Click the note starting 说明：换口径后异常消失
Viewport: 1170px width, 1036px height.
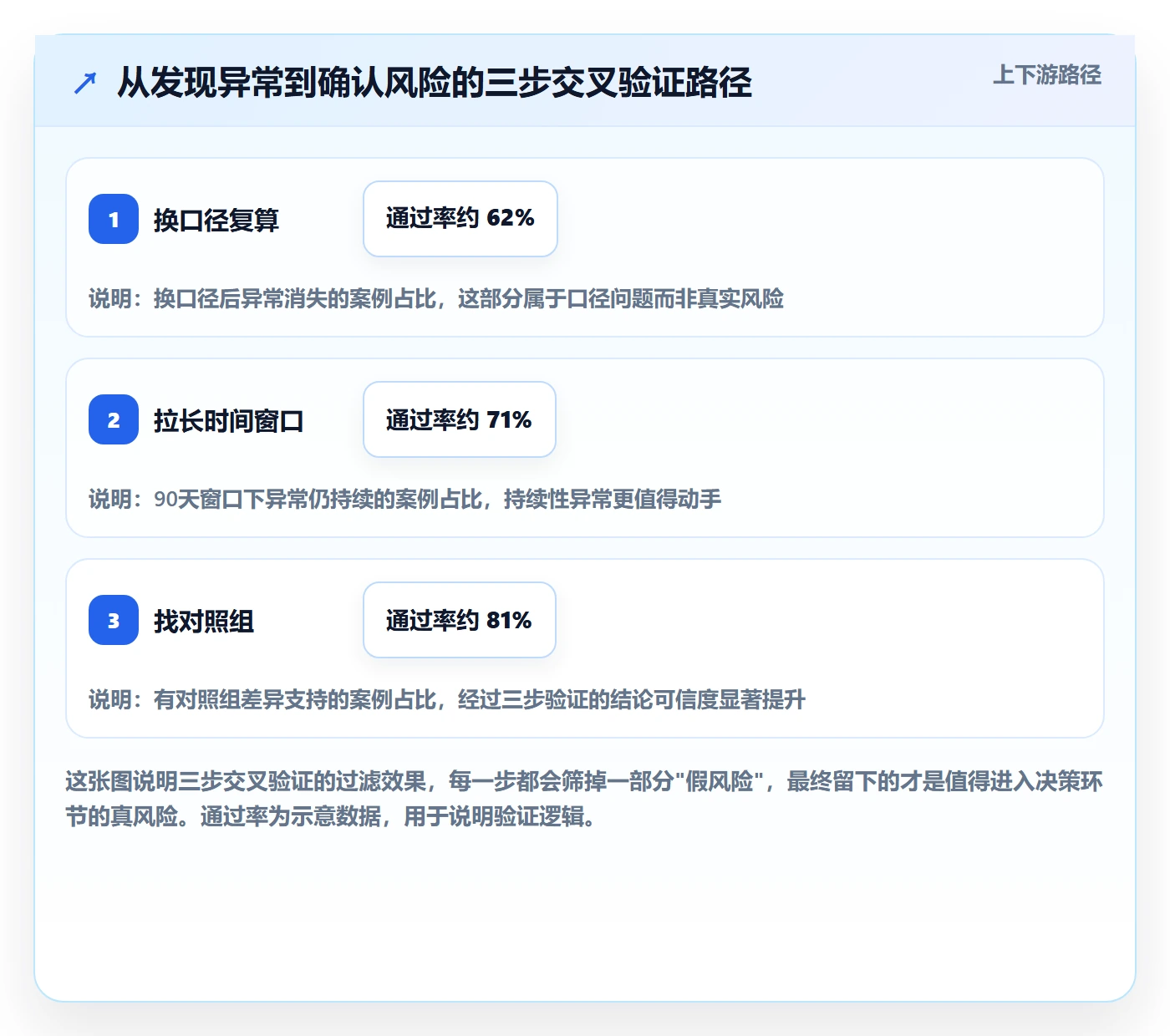(436, 298)
